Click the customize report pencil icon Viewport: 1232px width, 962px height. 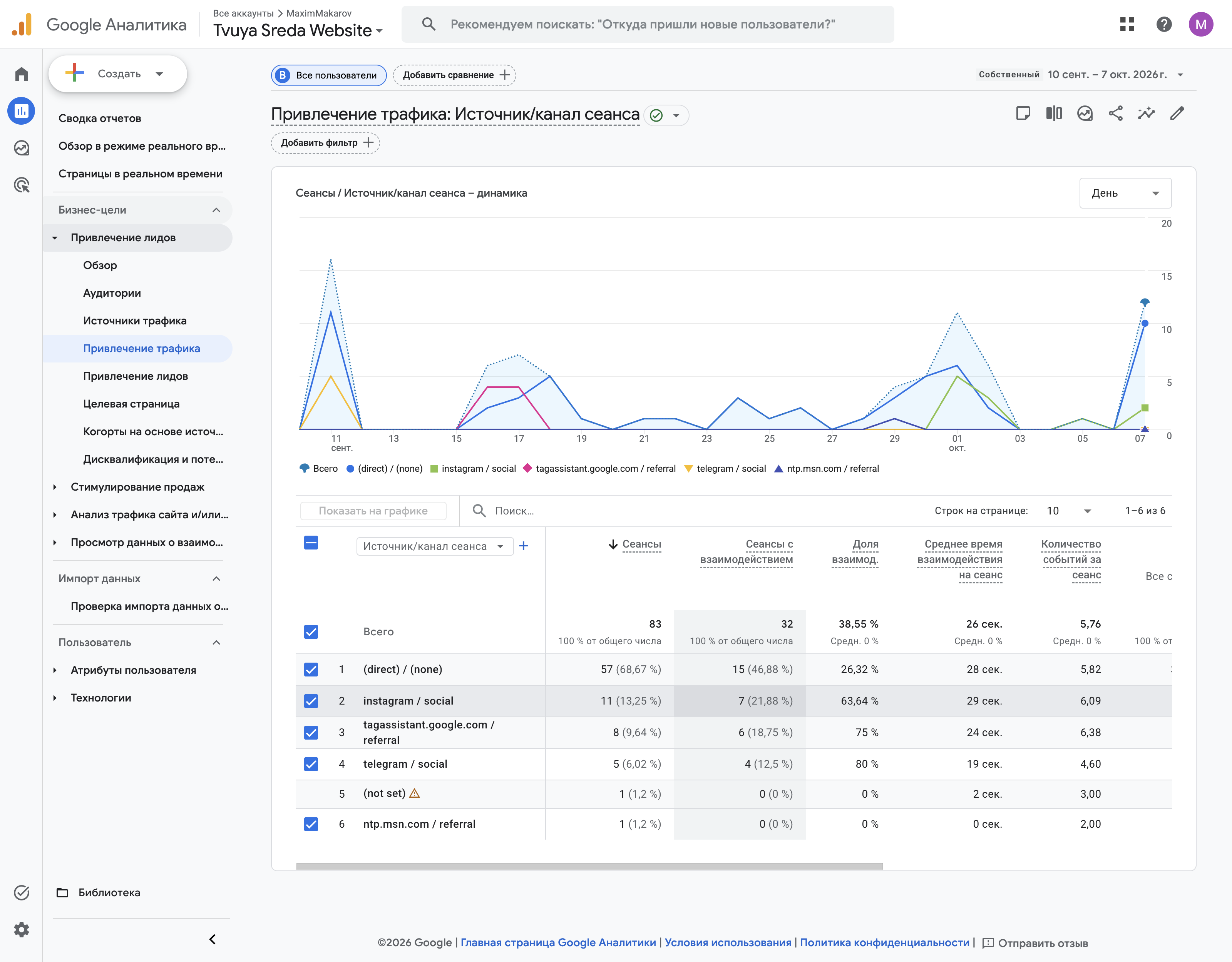(1177, 114)
